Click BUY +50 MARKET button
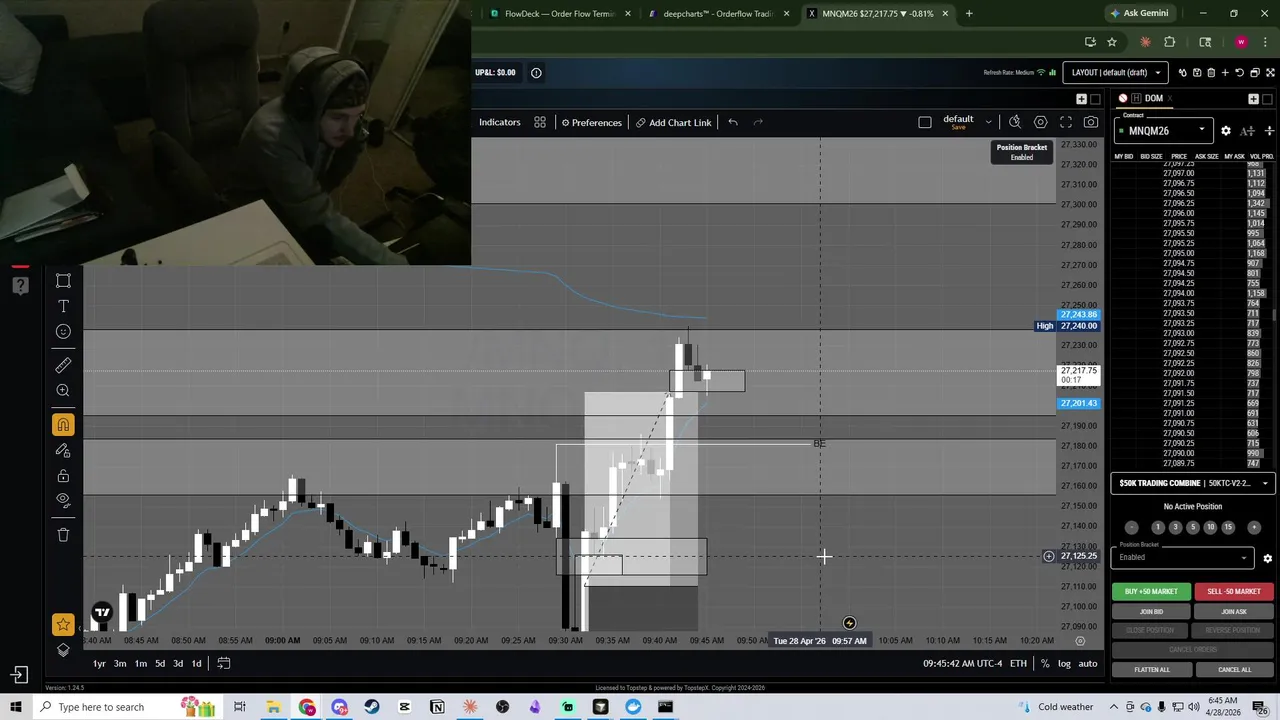Viewport: 1280px width, 720px height. [1151, 591]
